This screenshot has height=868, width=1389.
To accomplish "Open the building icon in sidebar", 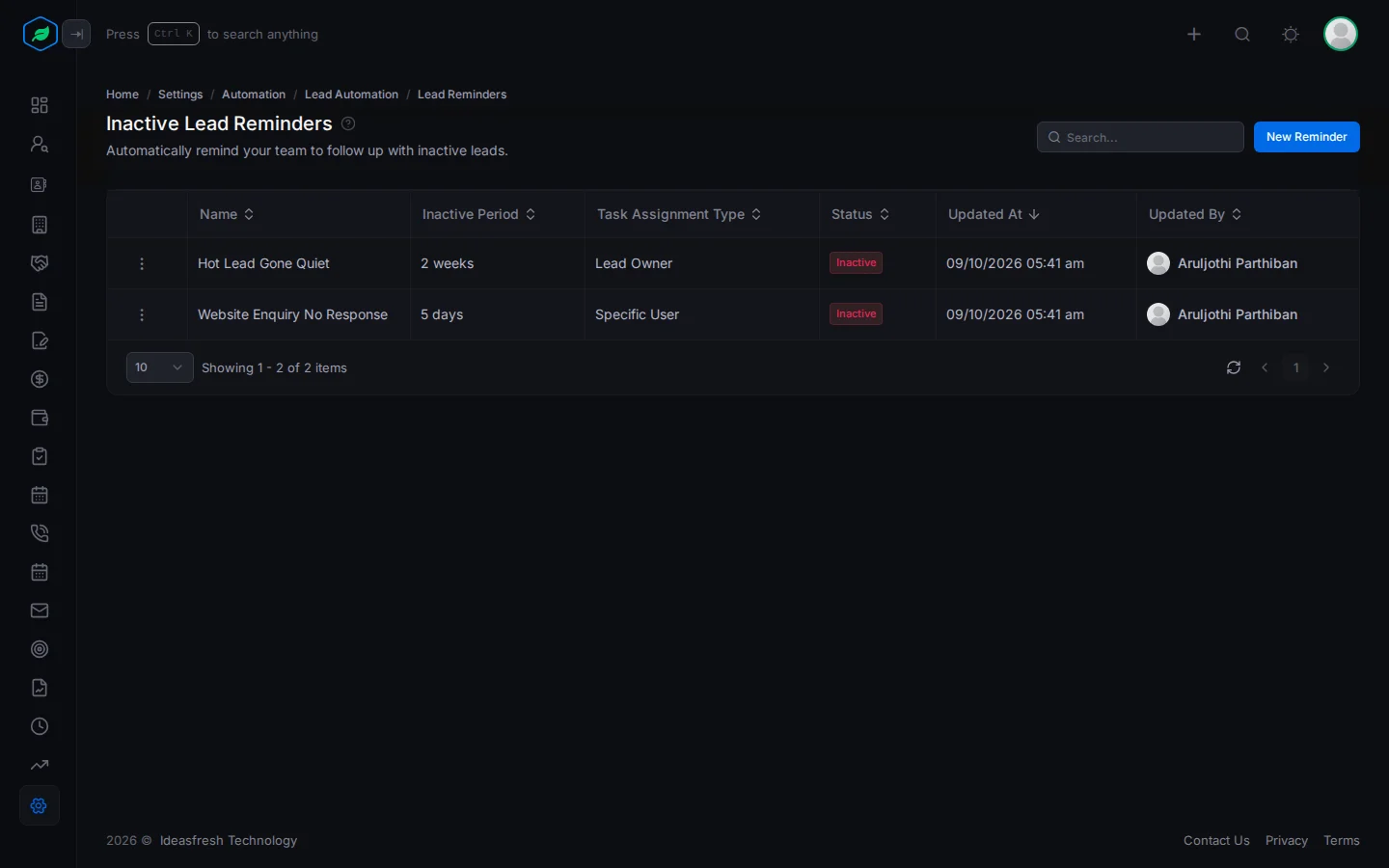I will point(40,225).
